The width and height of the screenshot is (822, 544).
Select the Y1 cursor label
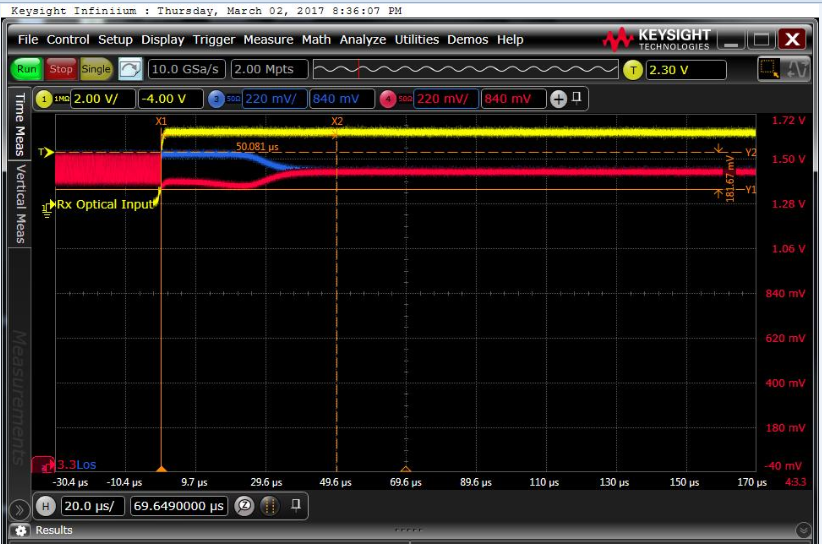(x=751, y=190)
